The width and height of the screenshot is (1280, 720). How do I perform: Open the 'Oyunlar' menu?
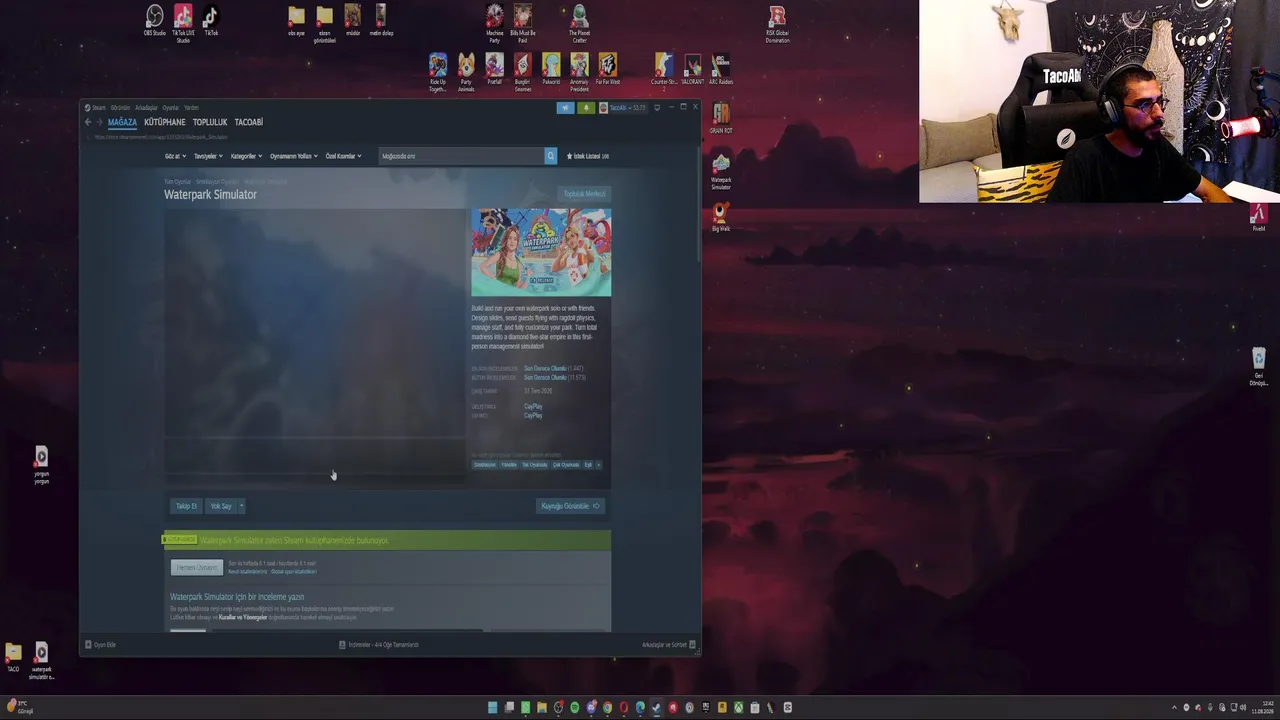171,108
